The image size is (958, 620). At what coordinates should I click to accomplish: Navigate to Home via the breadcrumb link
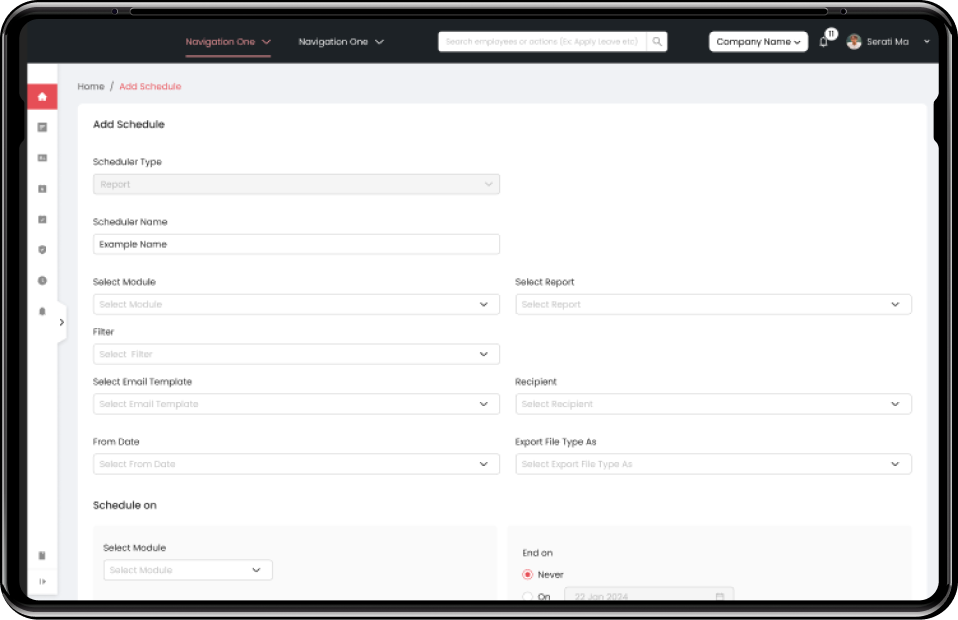click(90, 86)
